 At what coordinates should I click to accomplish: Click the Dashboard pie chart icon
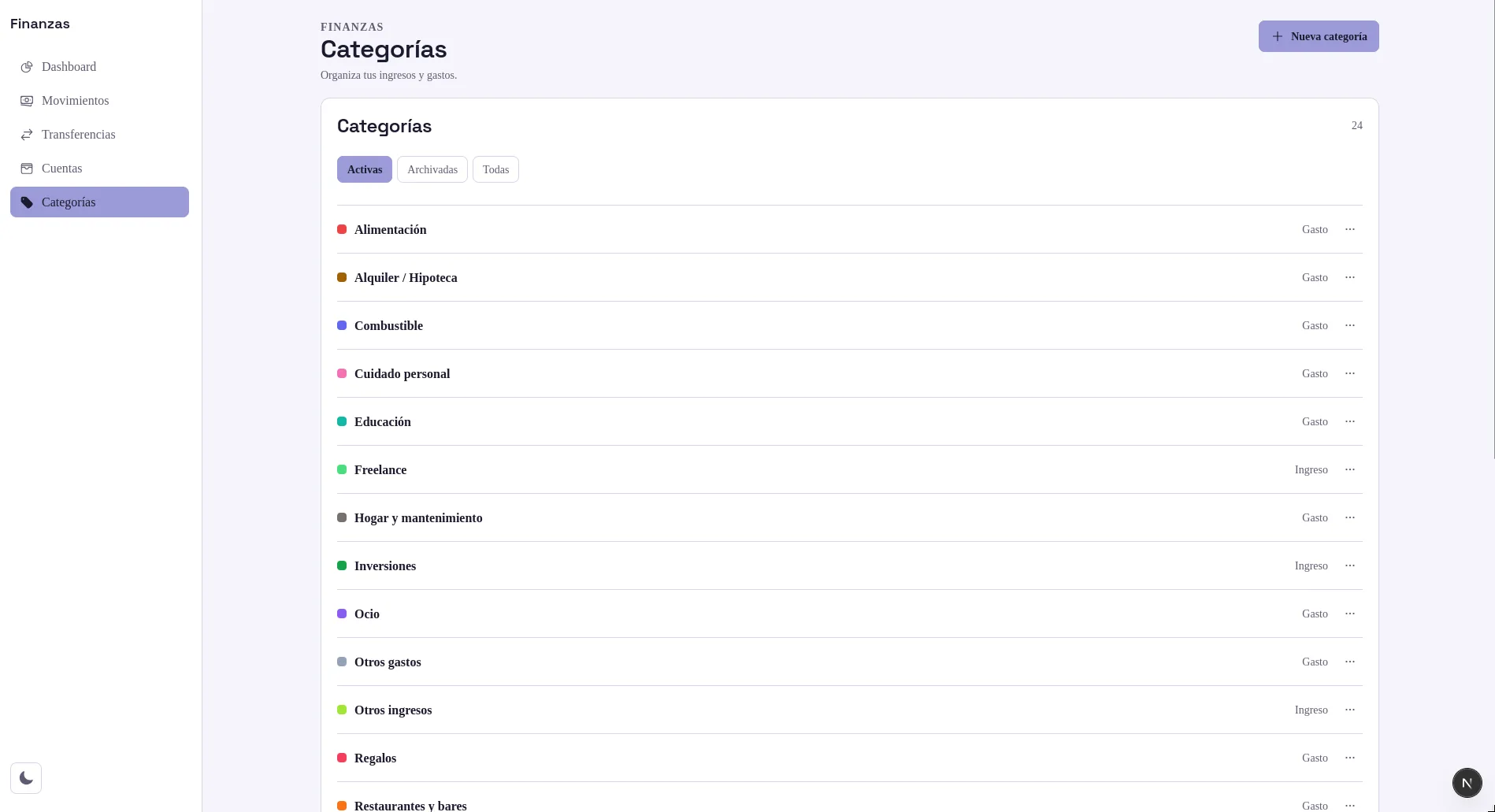click(27, 67)
